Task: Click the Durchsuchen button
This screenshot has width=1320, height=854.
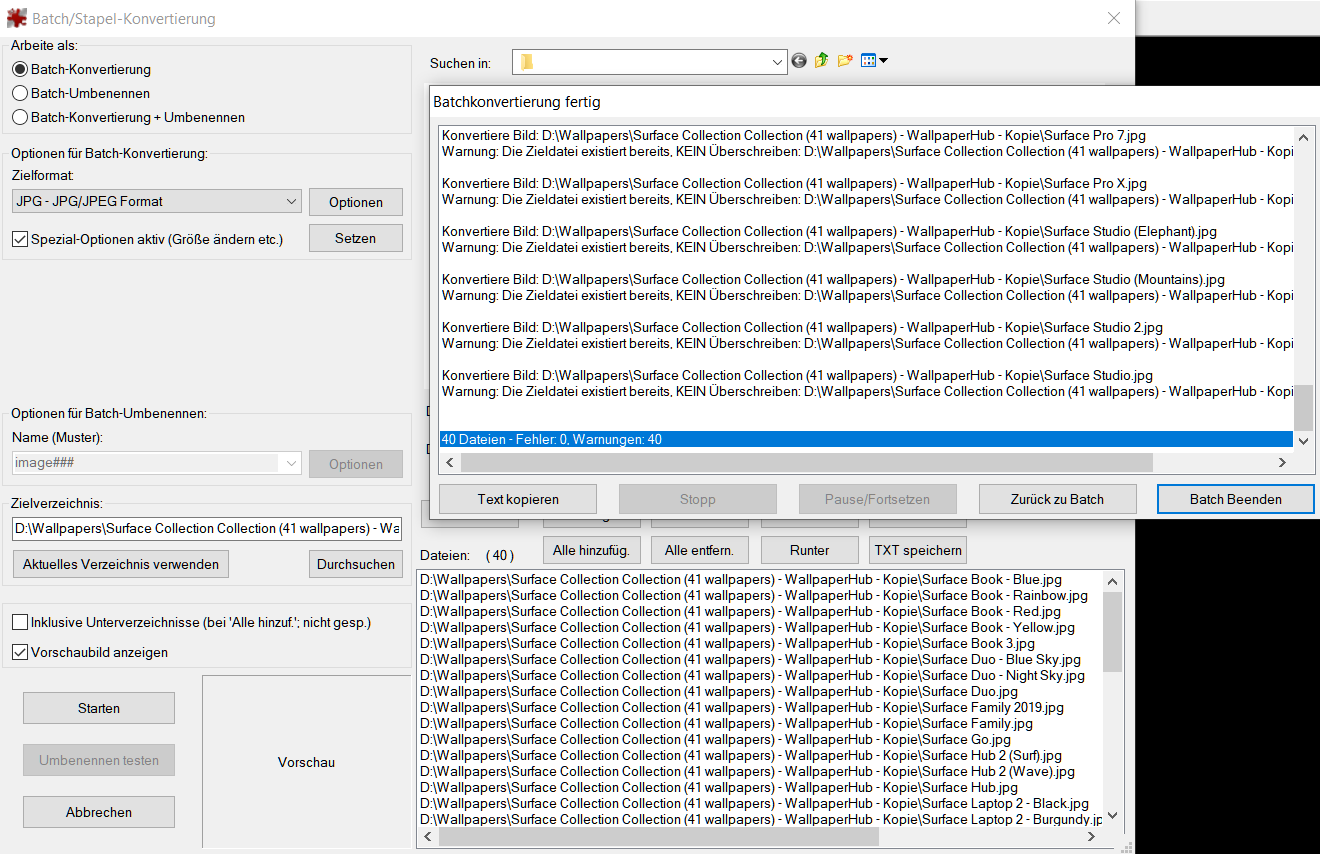Action: coord(356,564)
